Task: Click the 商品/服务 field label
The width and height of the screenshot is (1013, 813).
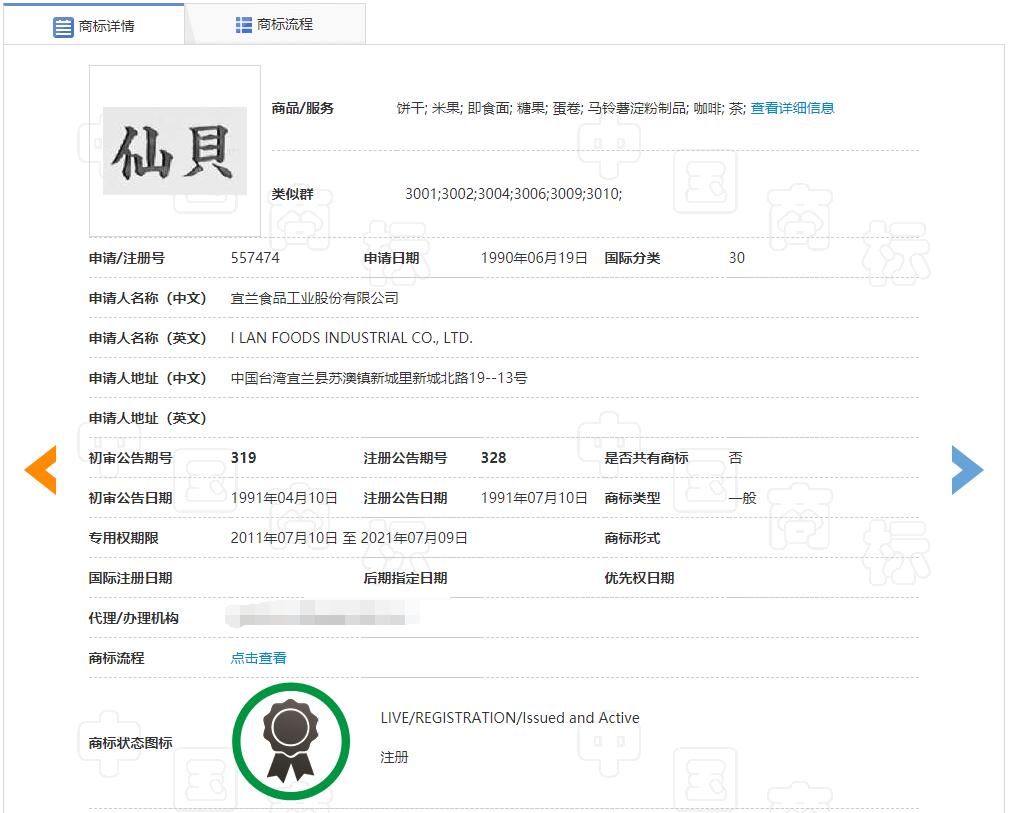Action: tap(302, 108)
